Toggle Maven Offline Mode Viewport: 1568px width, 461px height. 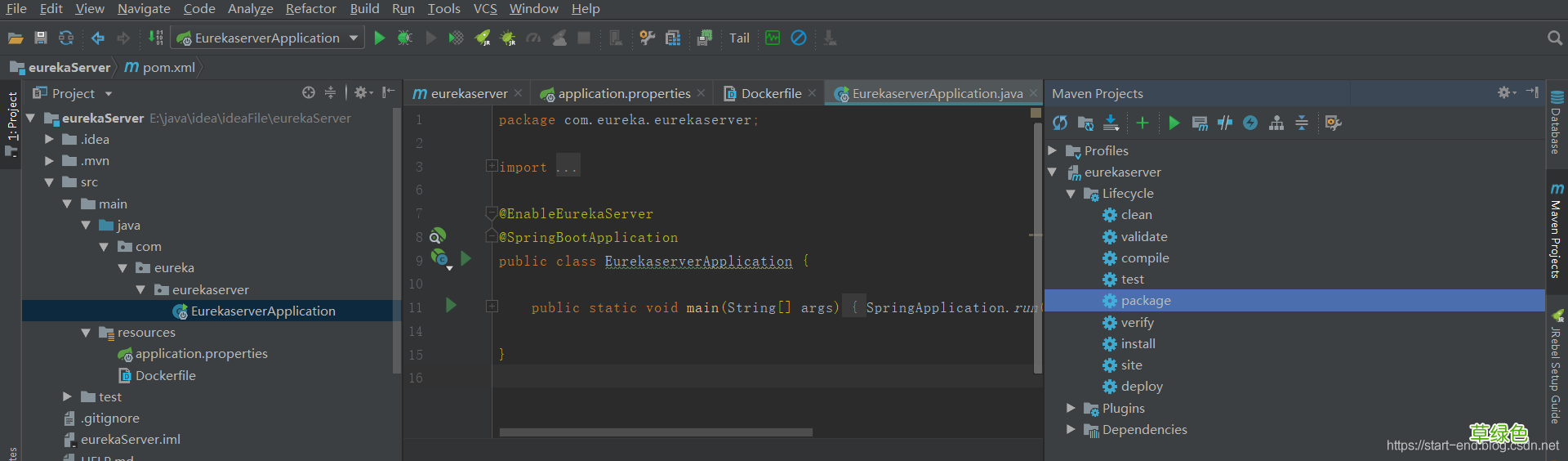pyautogui.click(x=1225, y=123)
